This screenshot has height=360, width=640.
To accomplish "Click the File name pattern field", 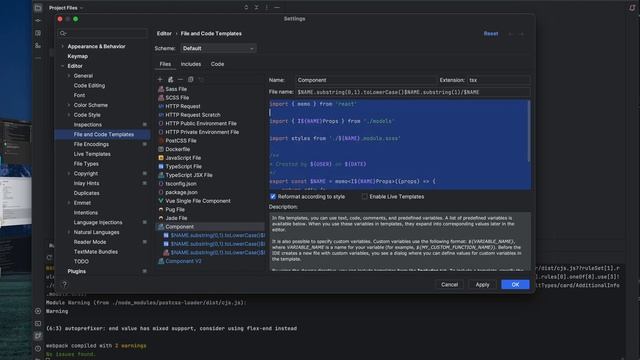I will (x=413, y=92).
